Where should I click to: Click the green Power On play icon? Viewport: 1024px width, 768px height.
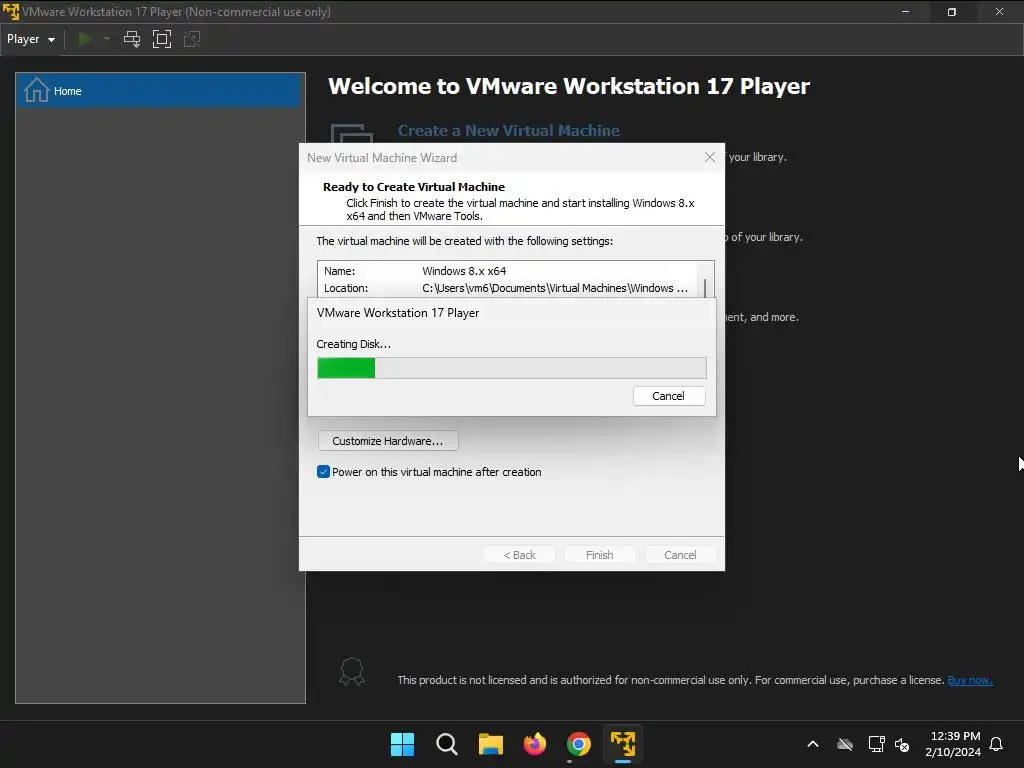[85, 39]
